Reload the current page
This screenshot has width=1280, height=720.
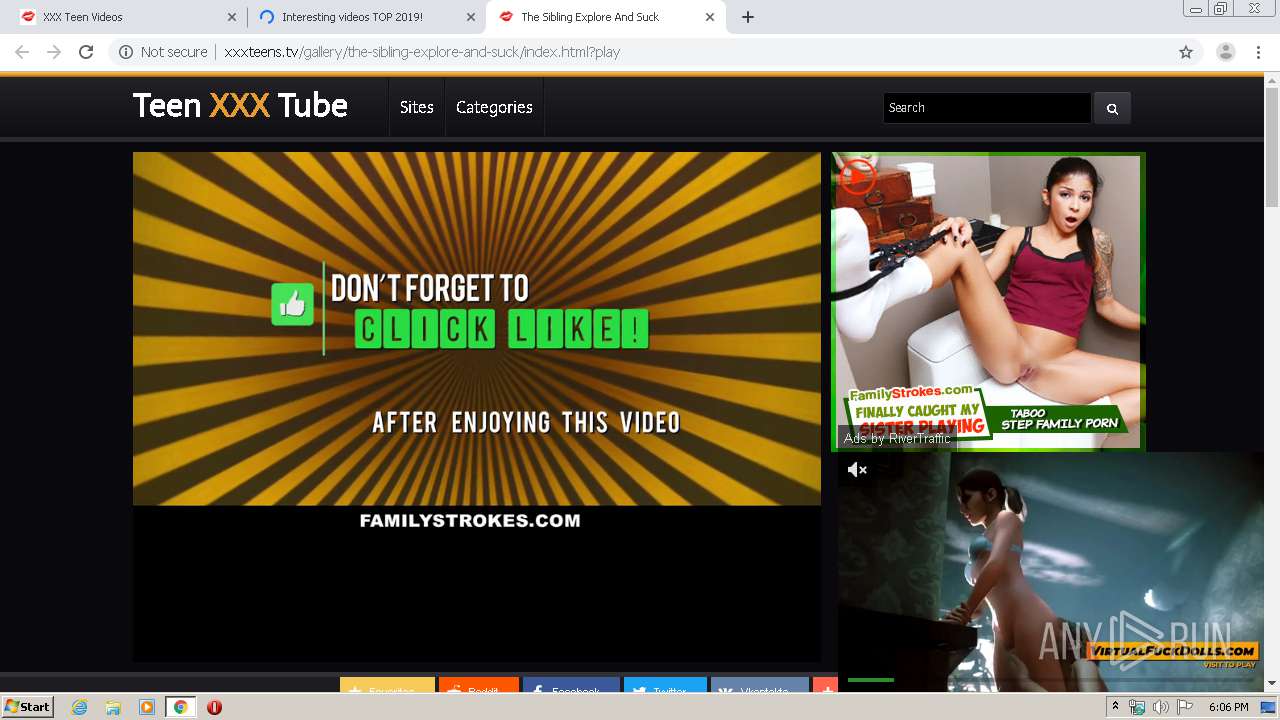[x=86, y=52]
